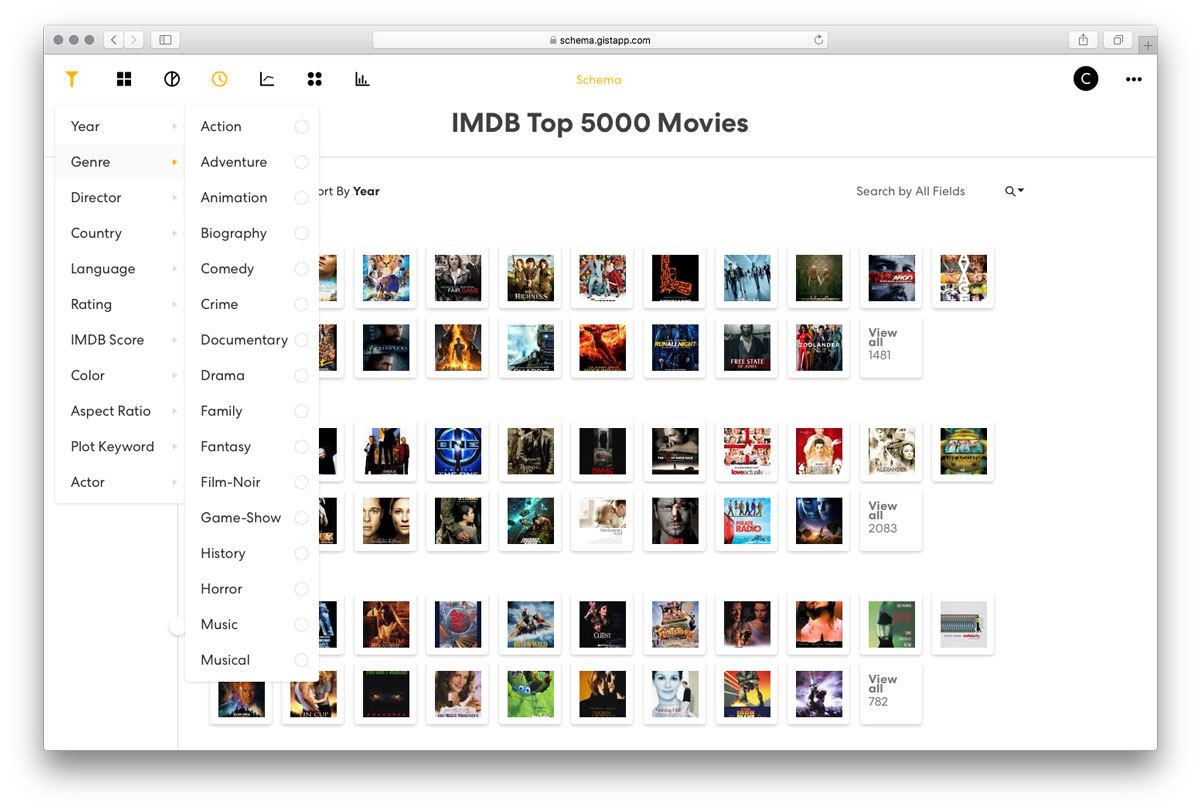The image size is (1200, 812).
Task: Select the timeline clock view icon
Action: [219, 79]
